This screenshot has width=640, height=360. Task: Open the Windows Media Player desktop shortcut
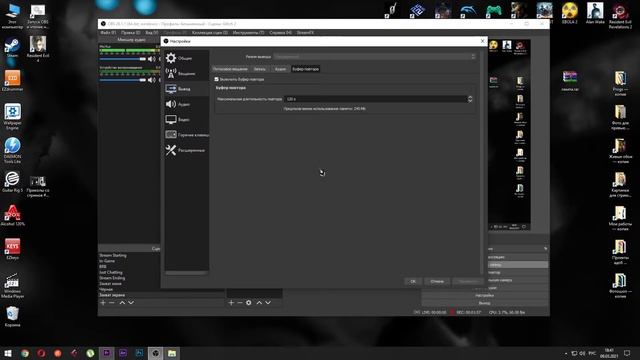12,285
